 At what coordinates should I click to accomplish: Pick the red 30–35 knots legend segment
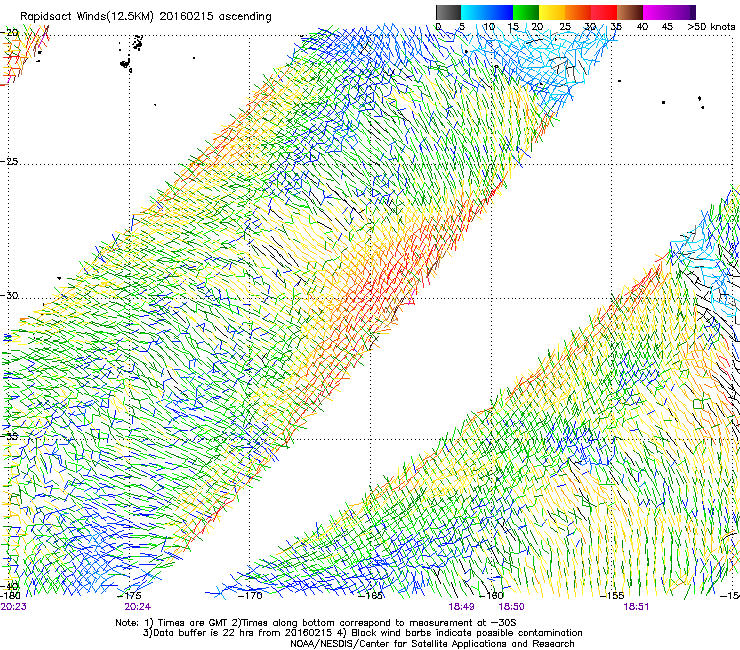click(604, 12)
